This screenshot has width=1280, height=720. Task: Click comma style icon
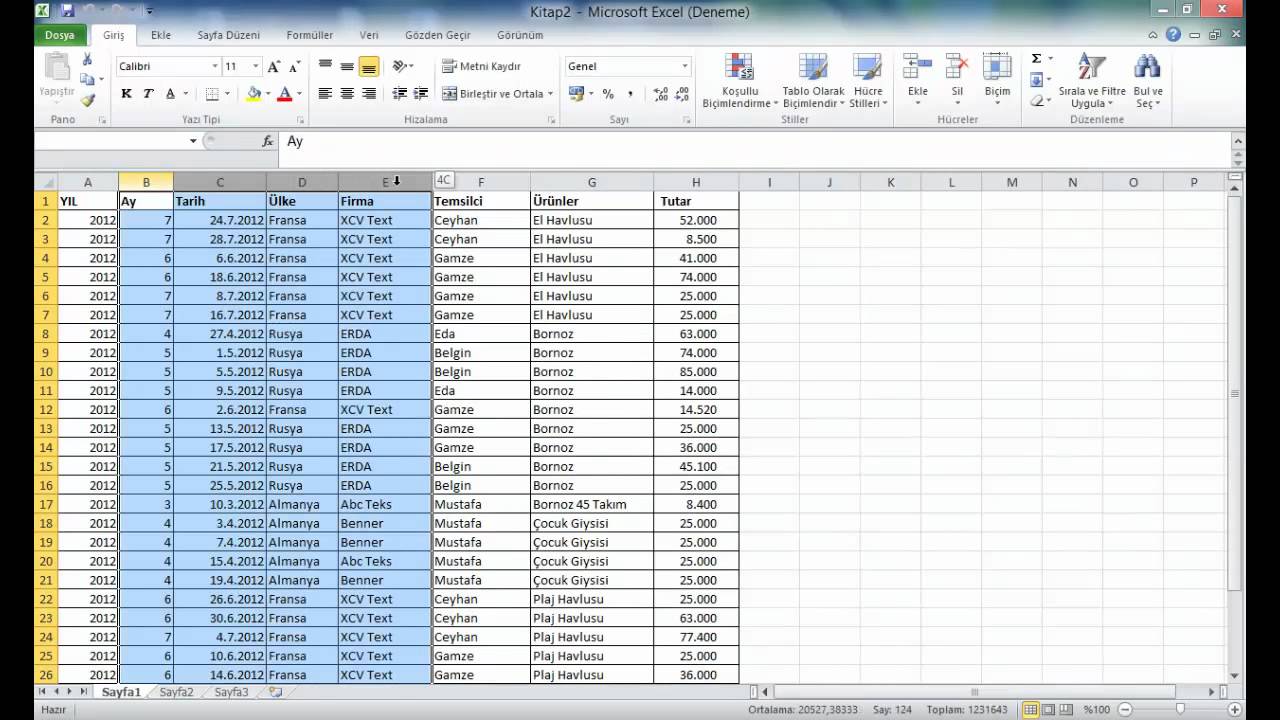(630, 94)
